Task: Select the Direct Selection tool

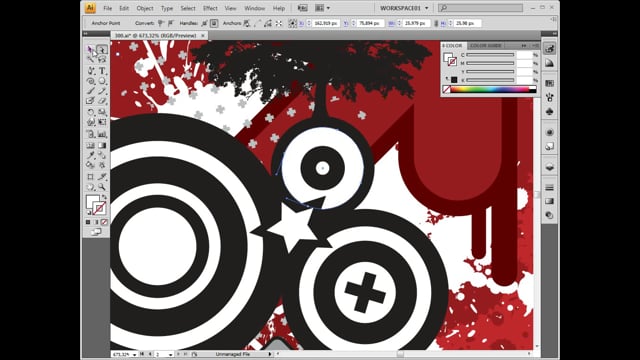Action: click(102, 49)
